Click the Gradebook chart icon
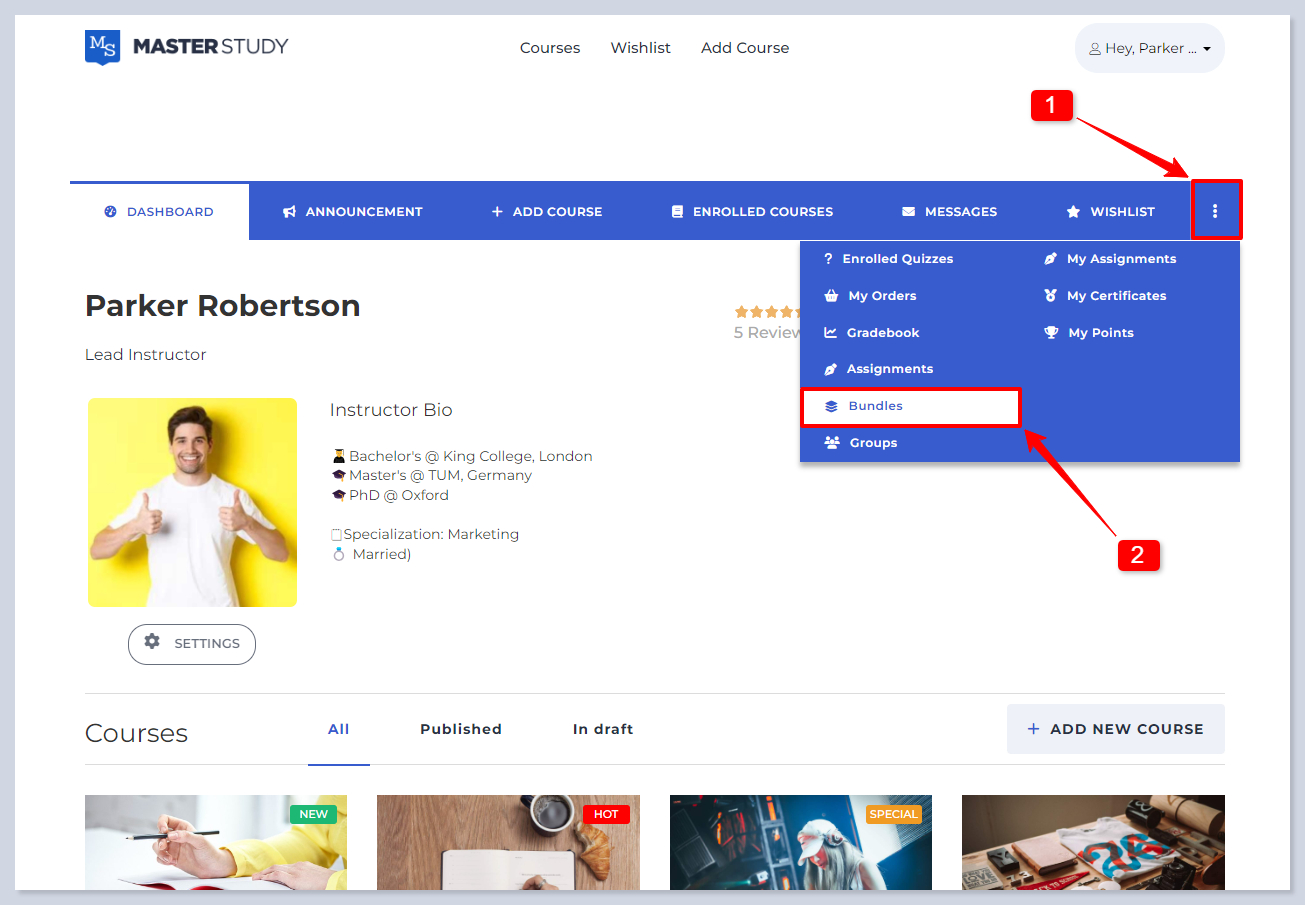Viewport: 1305px width, 905px height. (830, 333)
